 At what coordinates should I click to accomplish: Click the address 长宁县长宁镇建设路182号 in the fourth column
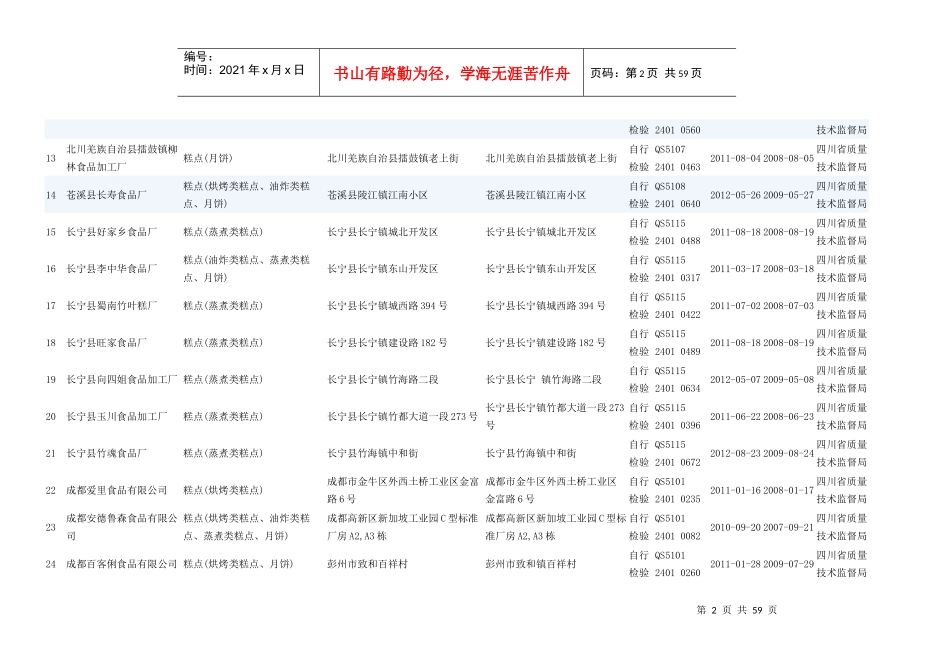(545, 343)
